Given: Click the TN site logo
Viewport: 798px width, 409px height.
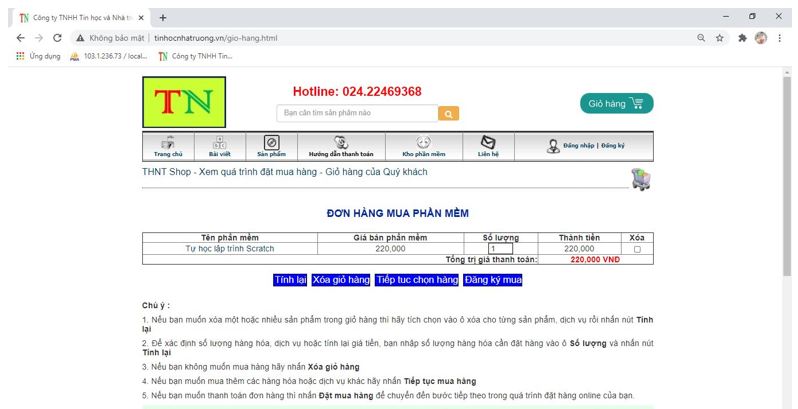Looking at the screenshot, I should click(184, 102).
